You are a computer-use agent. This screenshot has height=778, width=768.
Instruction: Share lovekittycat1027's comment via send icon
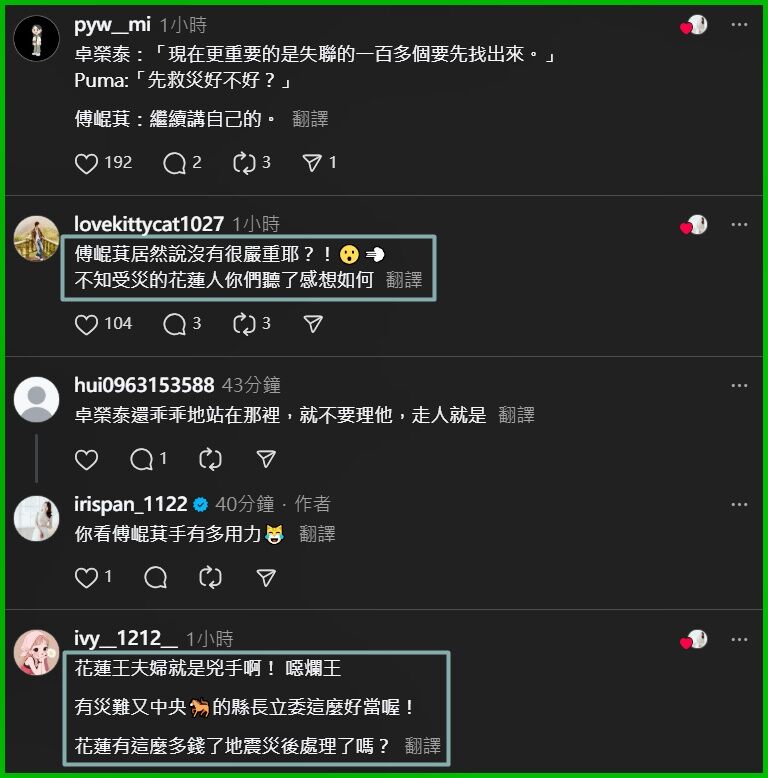tap(313, 324)
